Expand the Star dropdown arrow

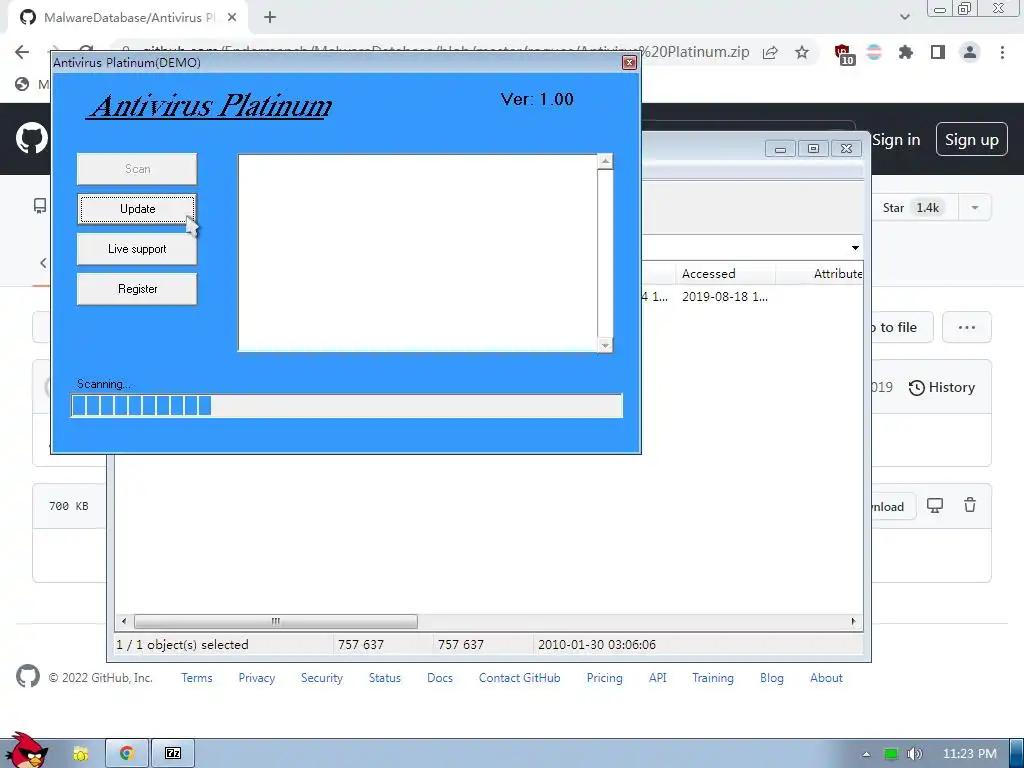pos(974,208)
